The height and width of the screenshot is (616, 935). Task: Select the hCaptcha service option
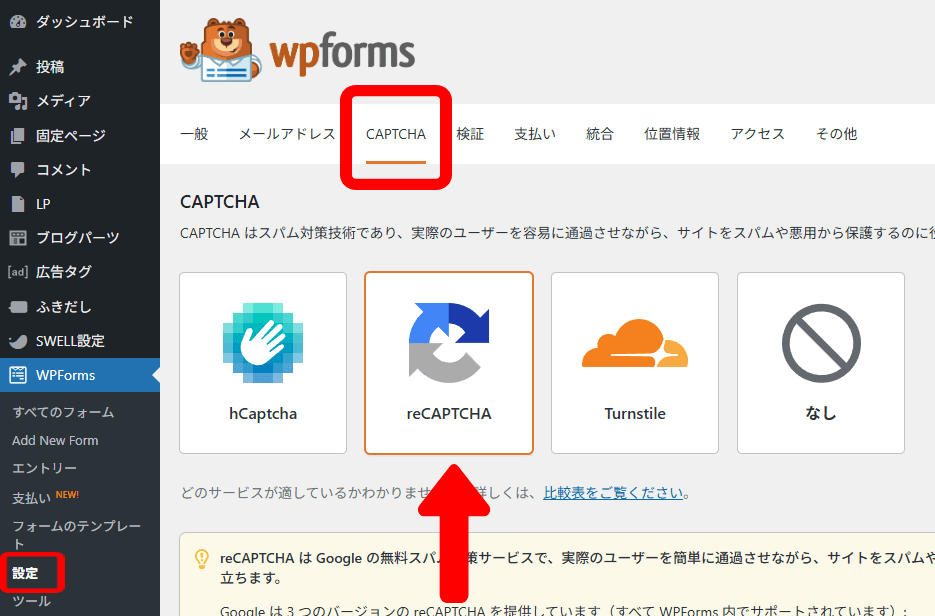click(263, 362)
